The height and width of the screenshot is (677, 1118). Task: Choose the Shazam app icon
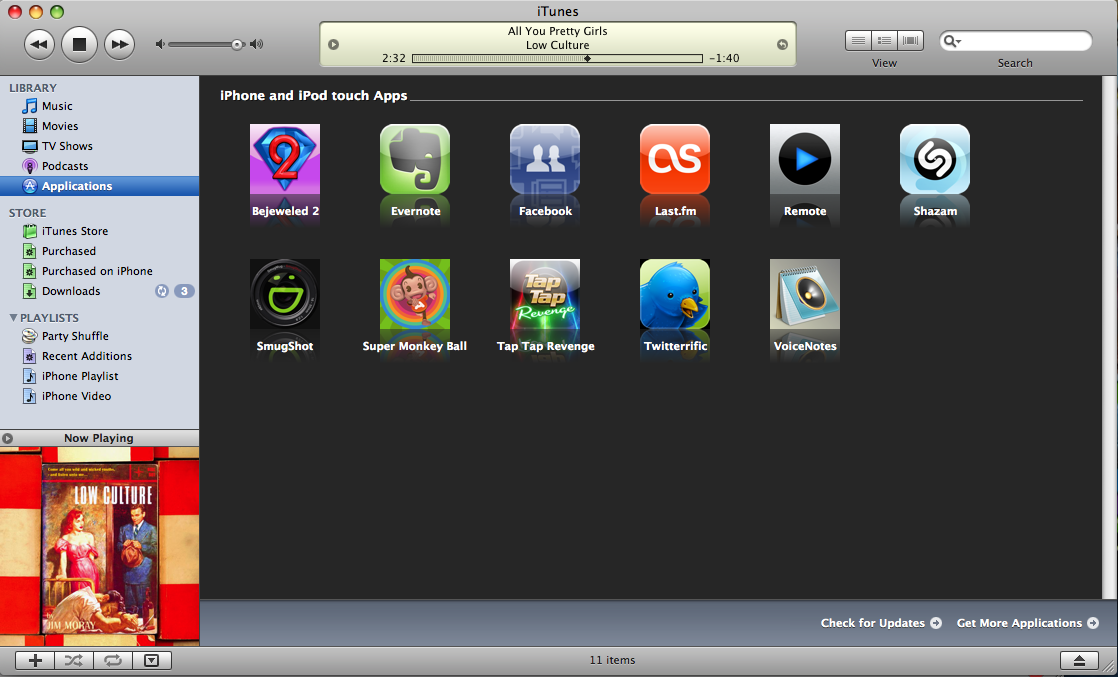[x=935, y=159]
